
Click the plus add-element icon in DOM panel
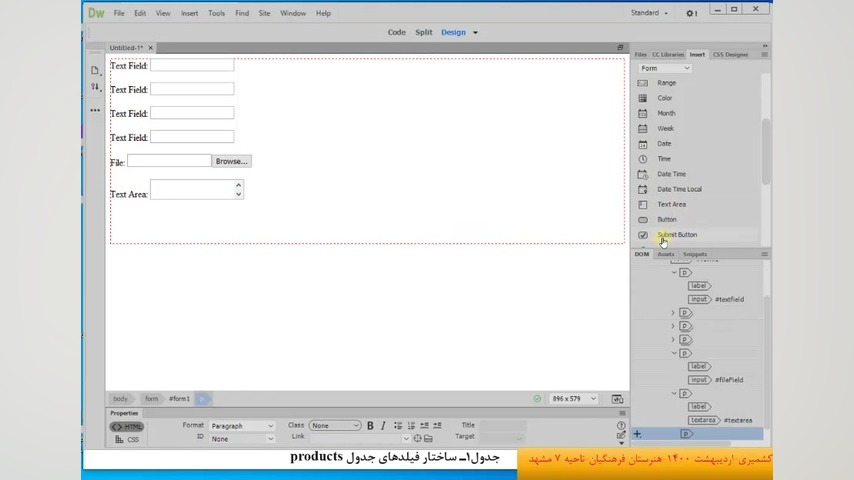pos(637,434)
